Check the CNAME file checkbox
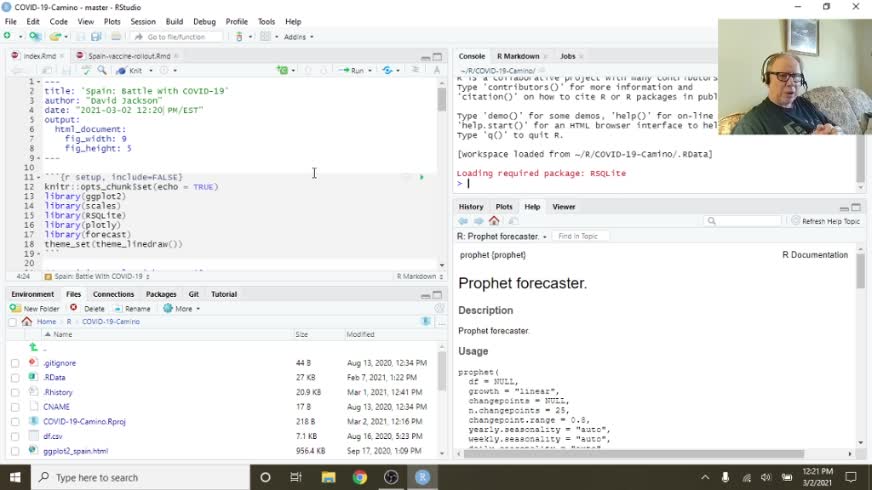This screenshot has height=490, width=872. (x=15, y=407)
